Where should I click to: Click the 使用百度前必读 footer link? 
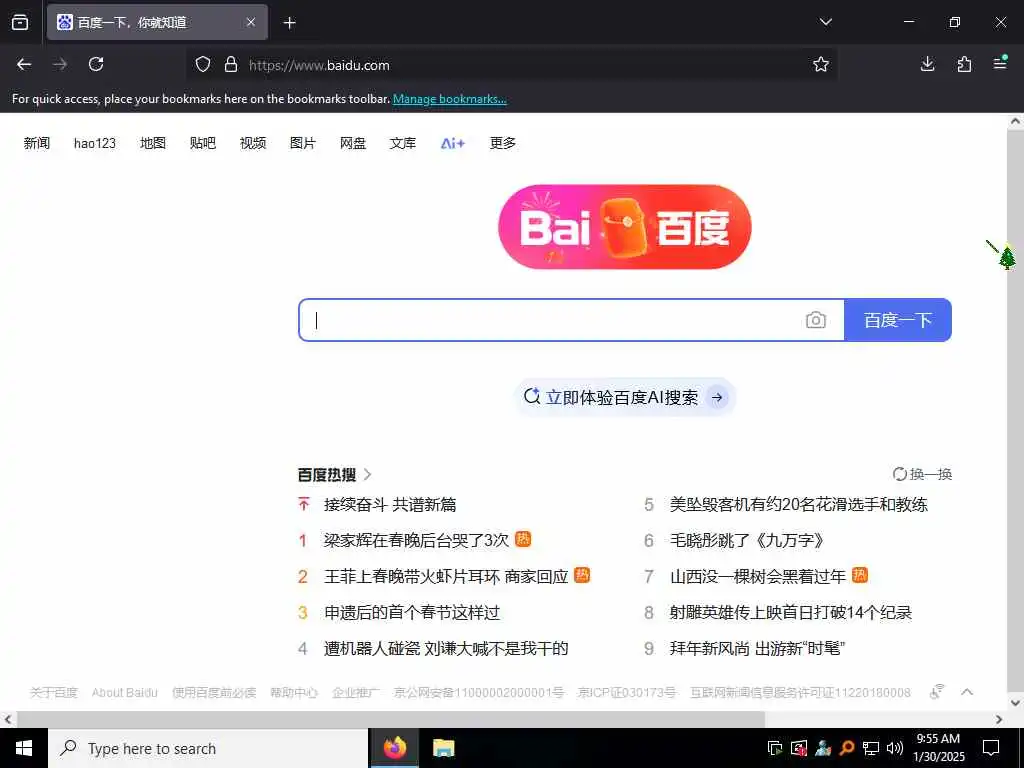214,692
